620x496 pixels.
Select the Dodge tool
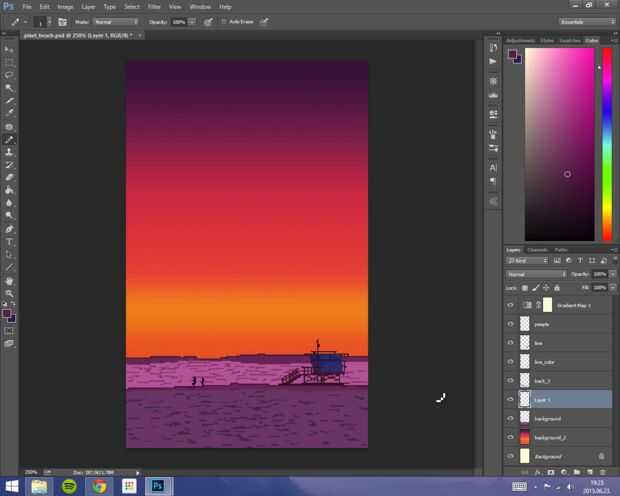coord(9,216)
